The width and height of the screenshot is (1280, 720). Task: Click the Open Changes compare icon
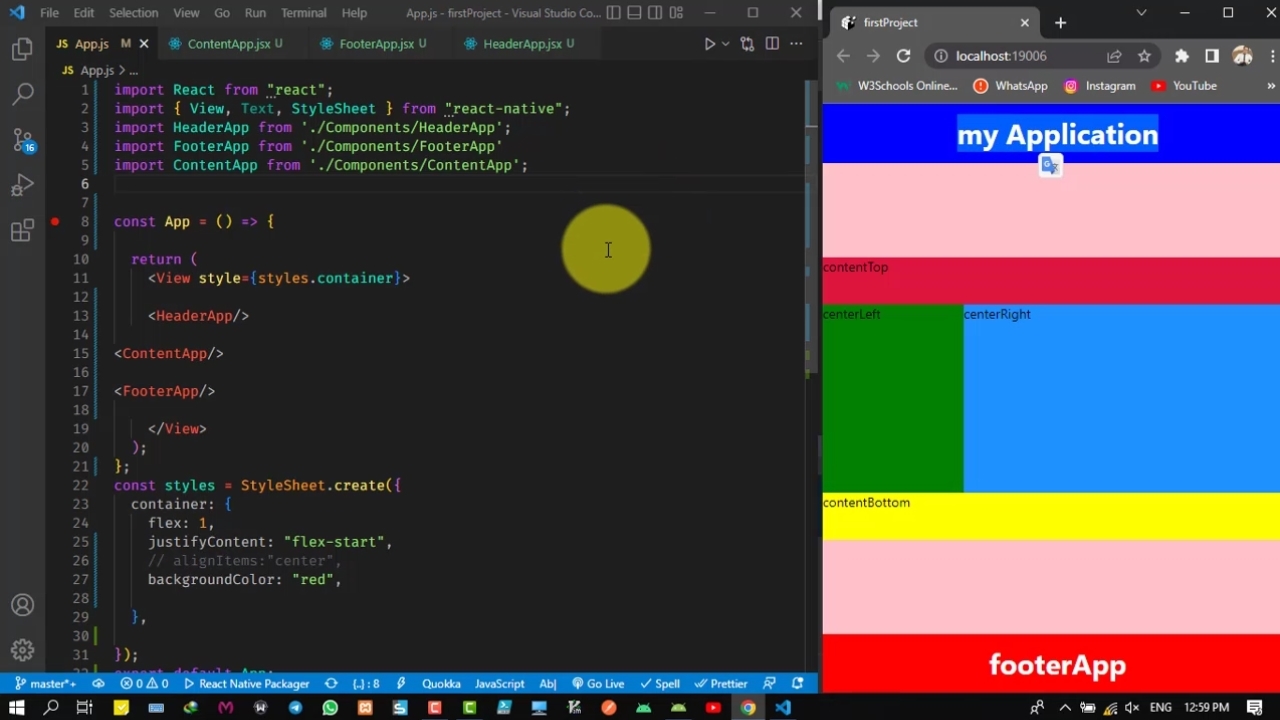click(x=747, y=44)
